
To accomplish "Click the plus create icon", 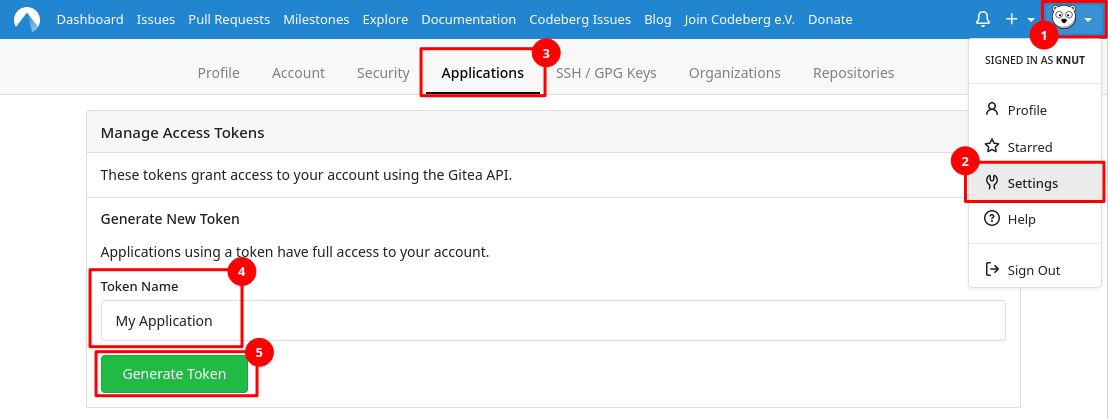I will pos(1011,19).
